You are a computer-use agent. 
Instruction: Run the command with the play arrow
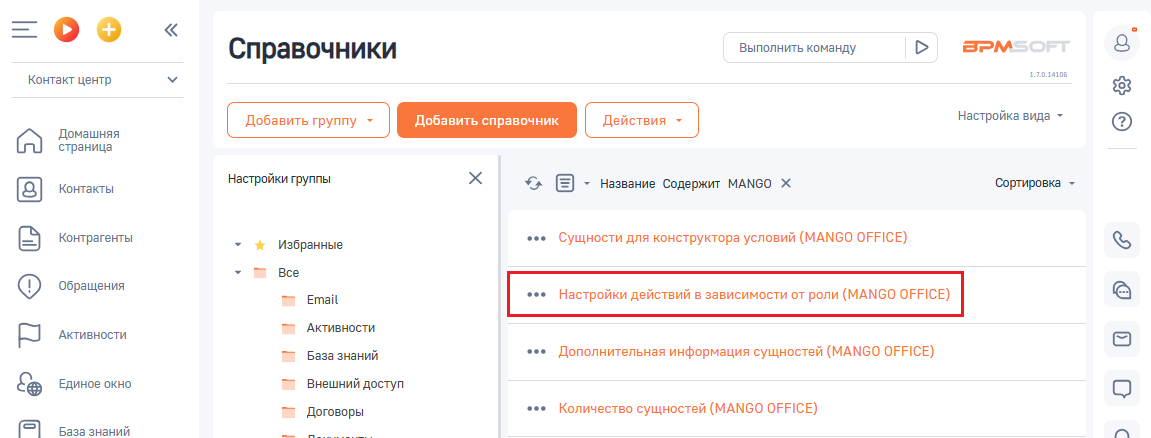point(921,48)
